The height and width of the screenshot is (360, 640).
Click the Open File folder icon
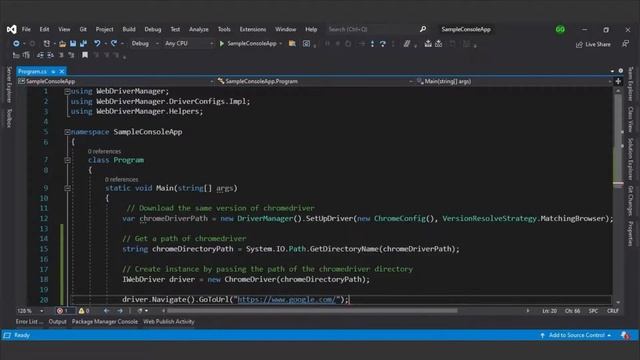pos(62,43)
